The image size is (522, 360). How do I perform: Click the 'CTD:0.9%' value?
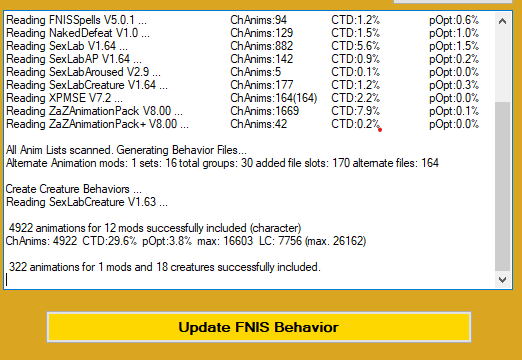355,59
